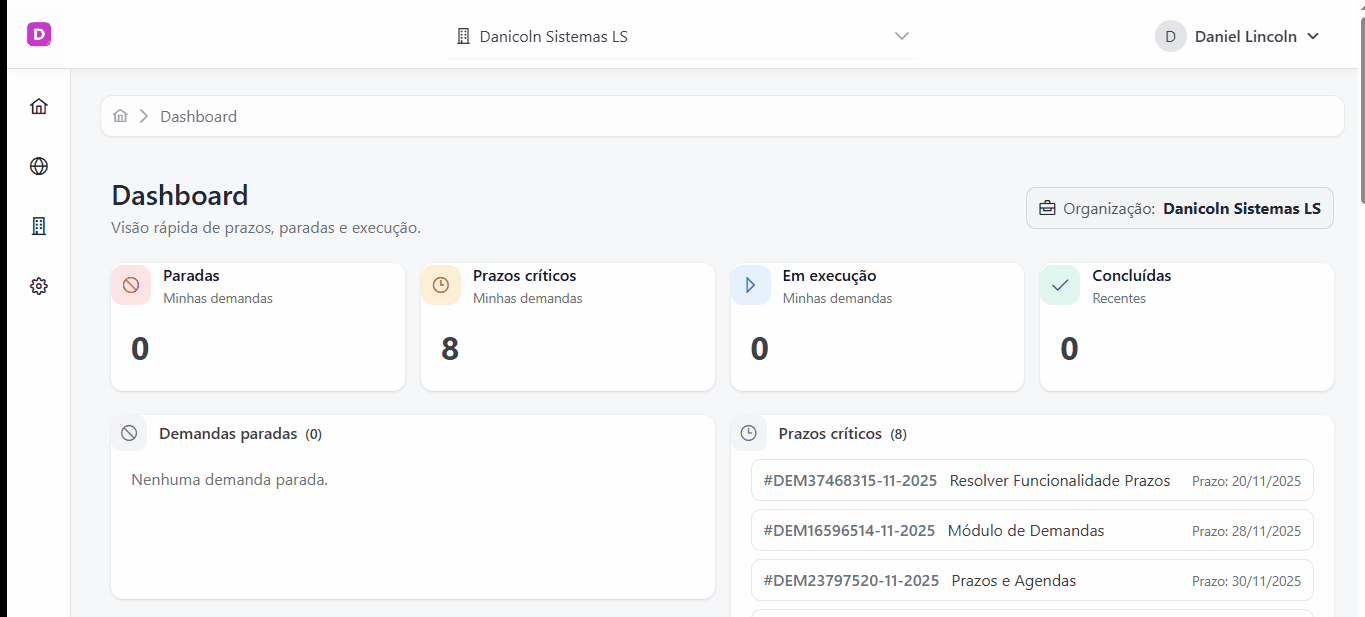Screen dimensions: 1365x617
Task: Click the clock icon on the Prazos críticos card
Action: 440,285
